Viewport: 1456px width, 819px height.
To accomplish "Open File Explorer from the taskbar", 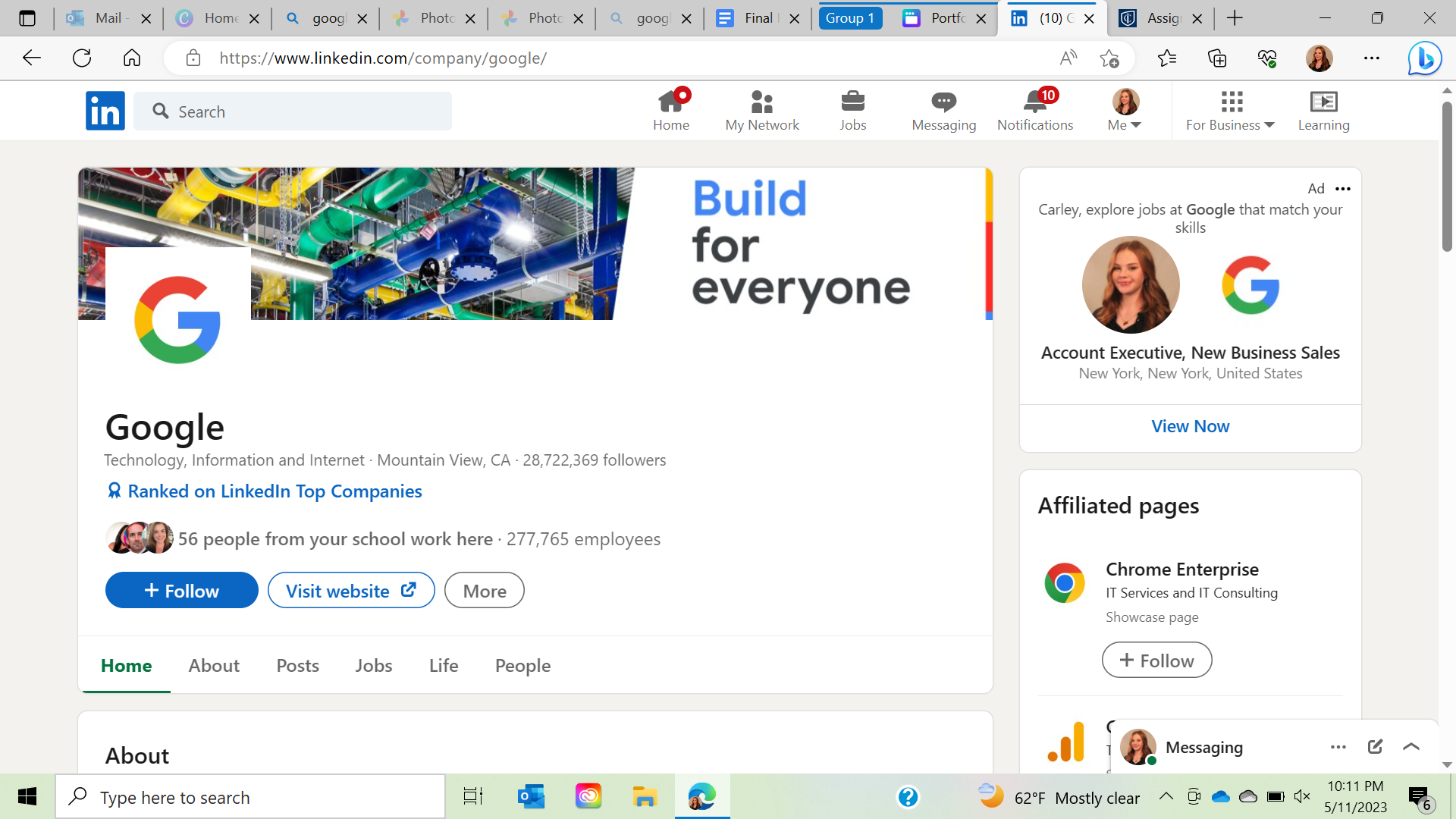I will [645, 796].
